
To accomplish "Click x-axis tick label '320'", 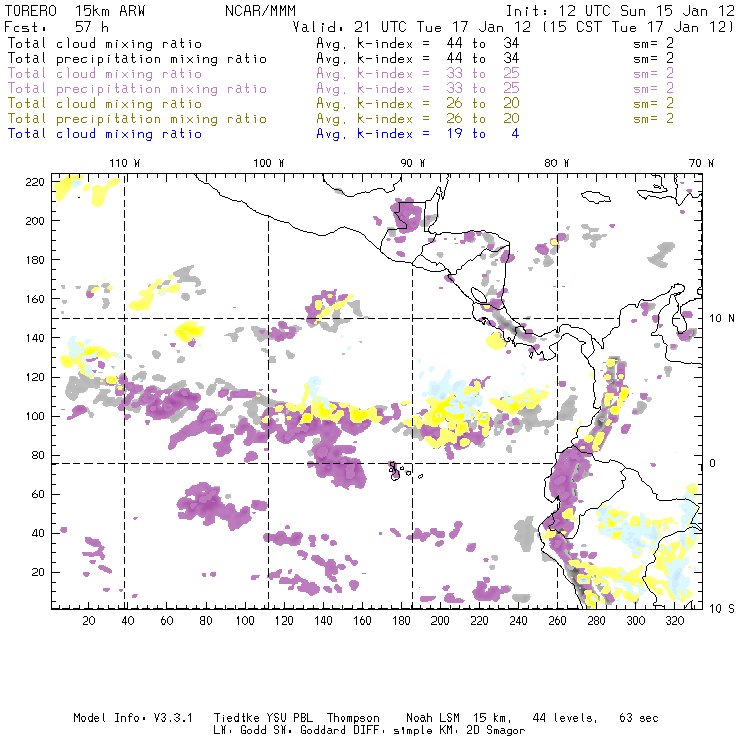I will coord(674,621).
